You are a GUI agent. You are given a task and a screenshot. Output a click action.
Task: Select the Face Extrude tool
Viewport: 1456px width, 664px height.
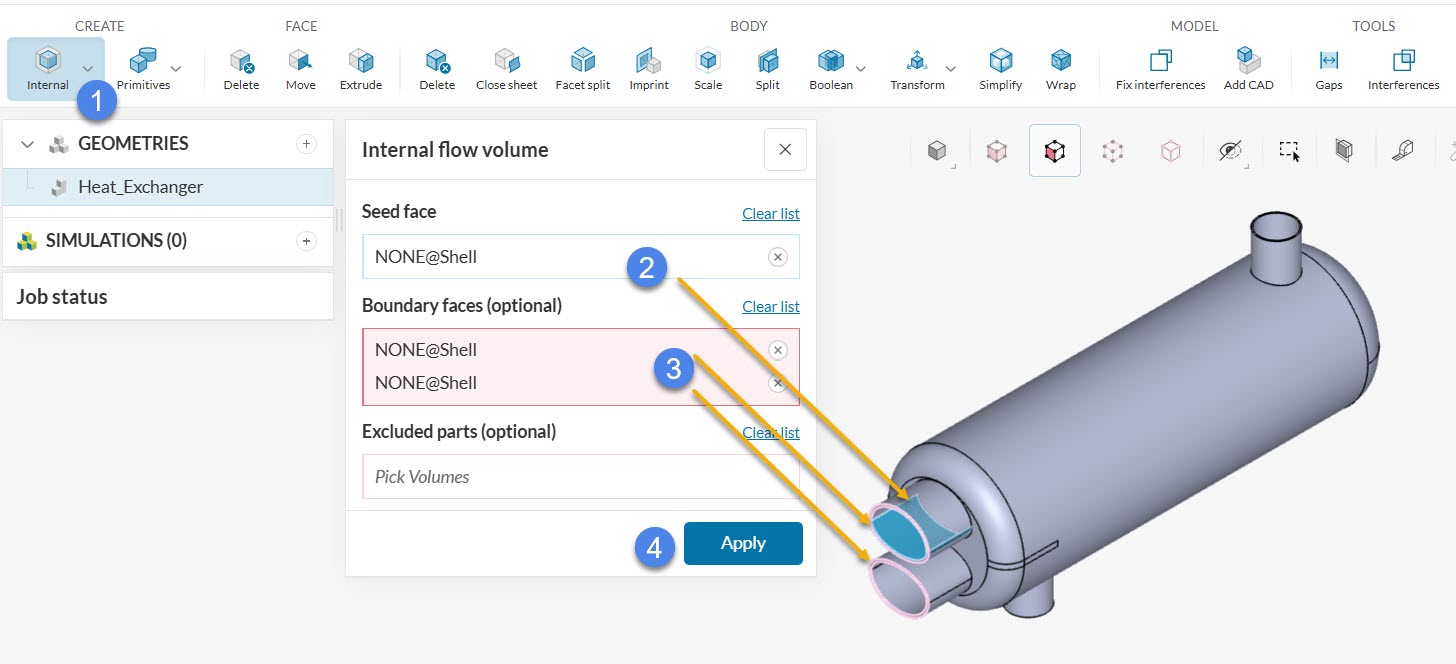point(361,69)
